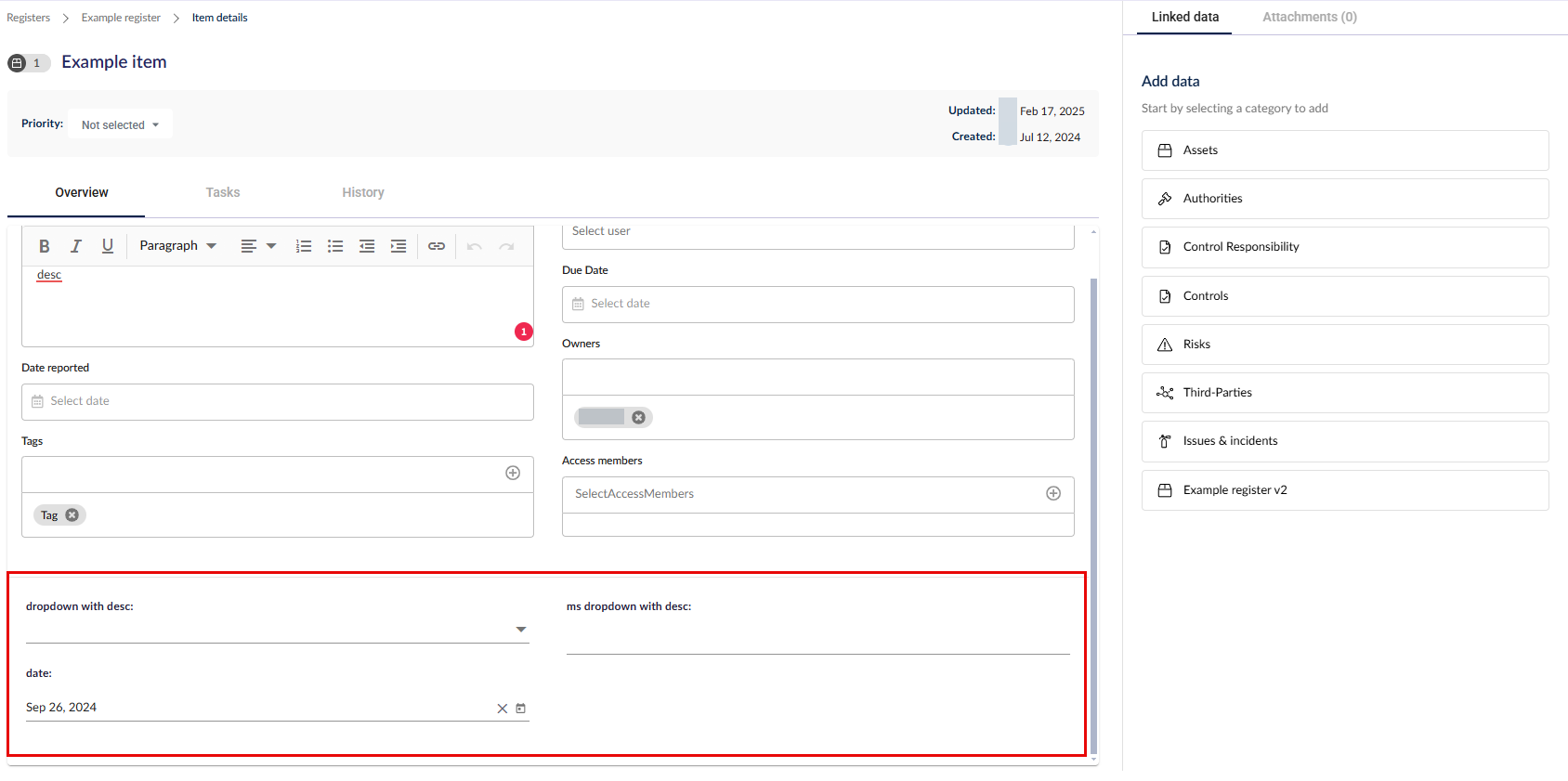Click the red comment badge in editor
Viewport: 1568px width, 781px height.
click(524, 332)
